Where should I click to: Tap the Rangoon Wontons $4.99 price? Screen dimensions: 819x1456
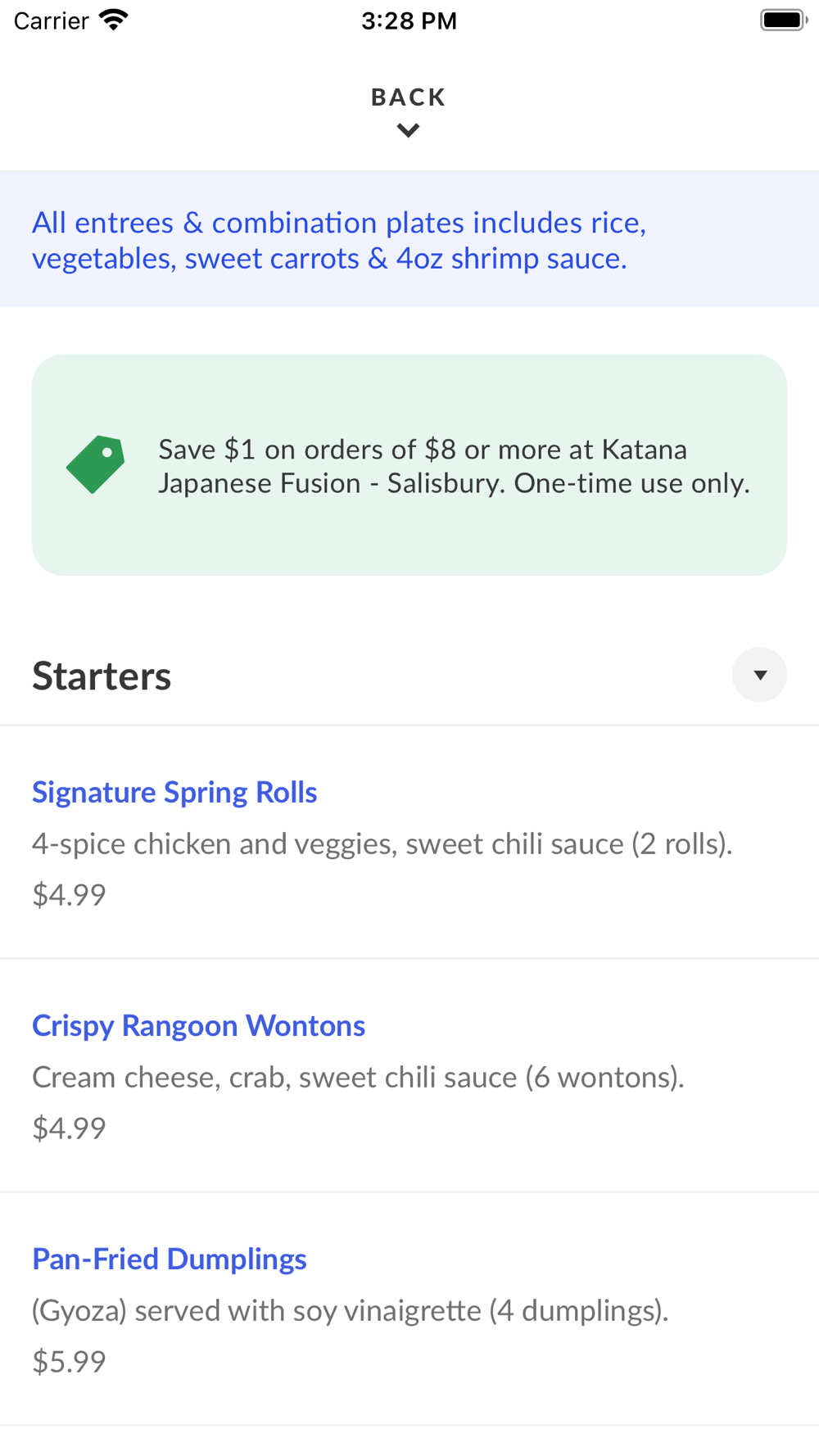[x=69, y=1128]
